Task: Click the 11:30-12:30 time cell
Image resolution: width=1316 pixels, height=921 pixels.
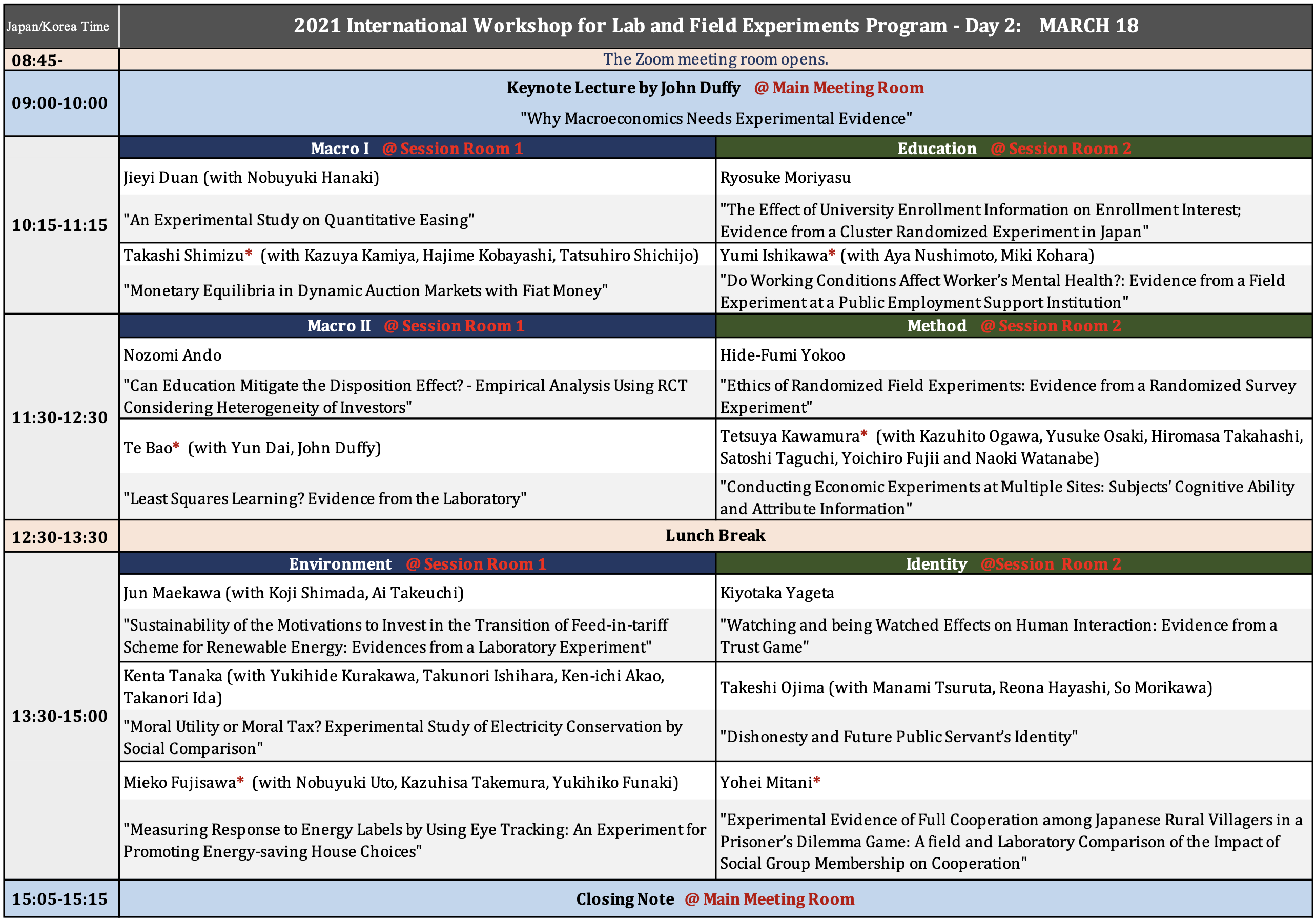Action: click(x=60, y=417)
